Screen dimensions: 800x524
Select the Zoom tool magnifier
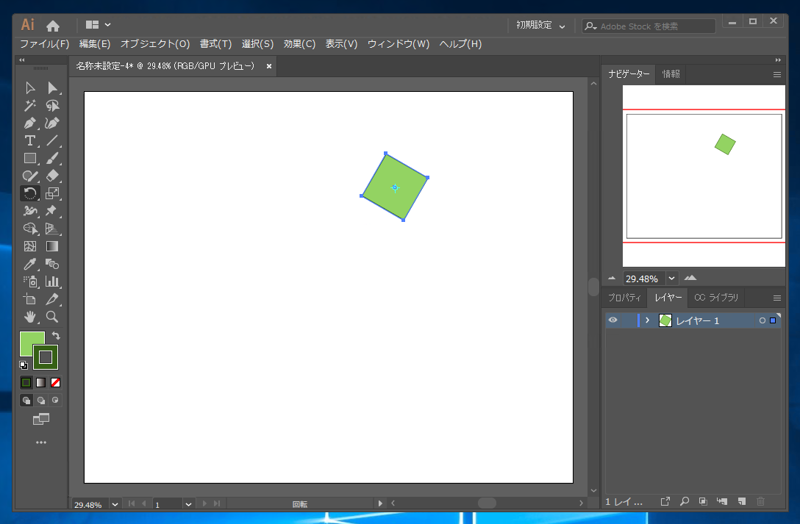point(52,317)
